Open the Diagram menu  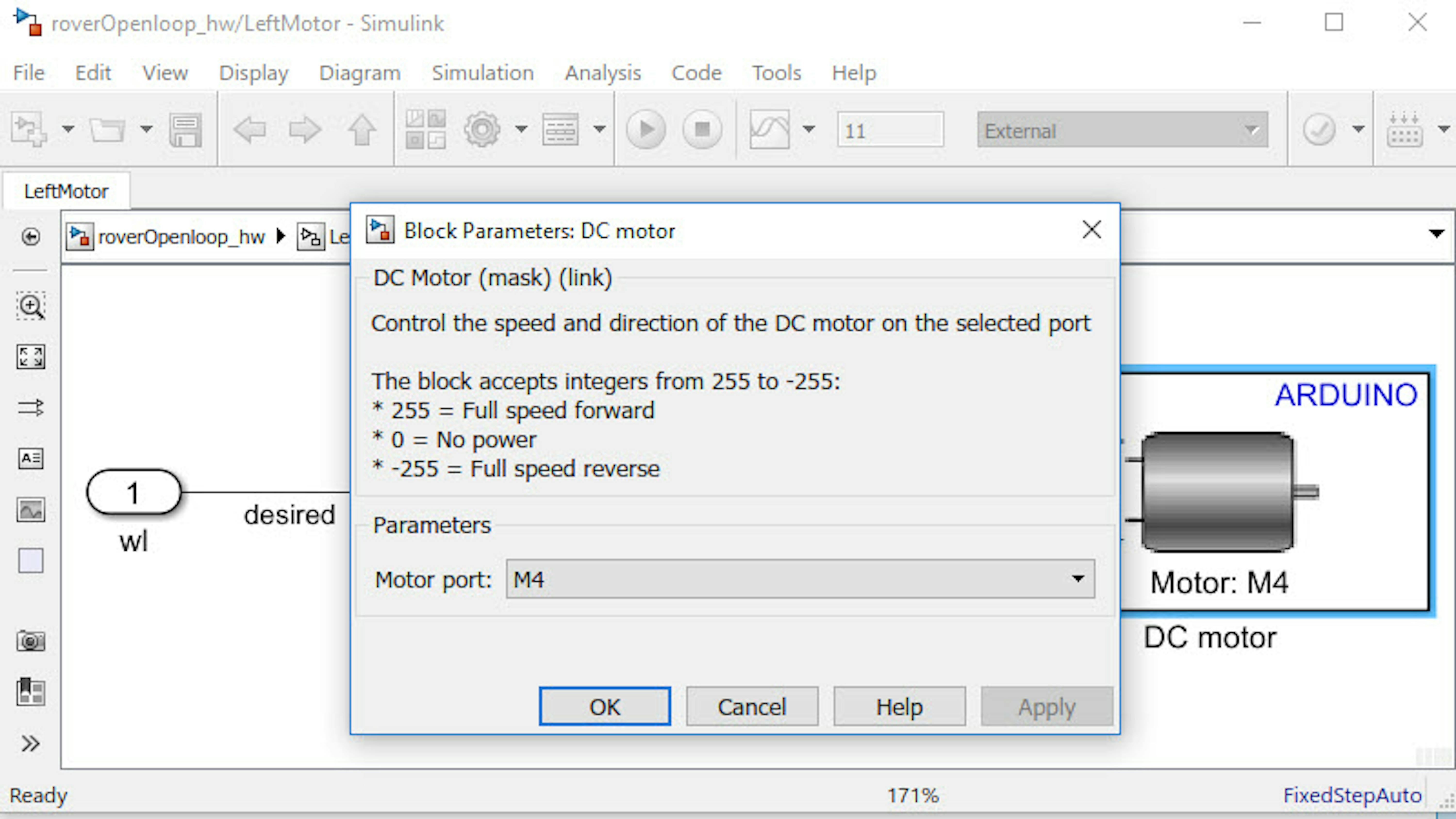coord(360,72)
